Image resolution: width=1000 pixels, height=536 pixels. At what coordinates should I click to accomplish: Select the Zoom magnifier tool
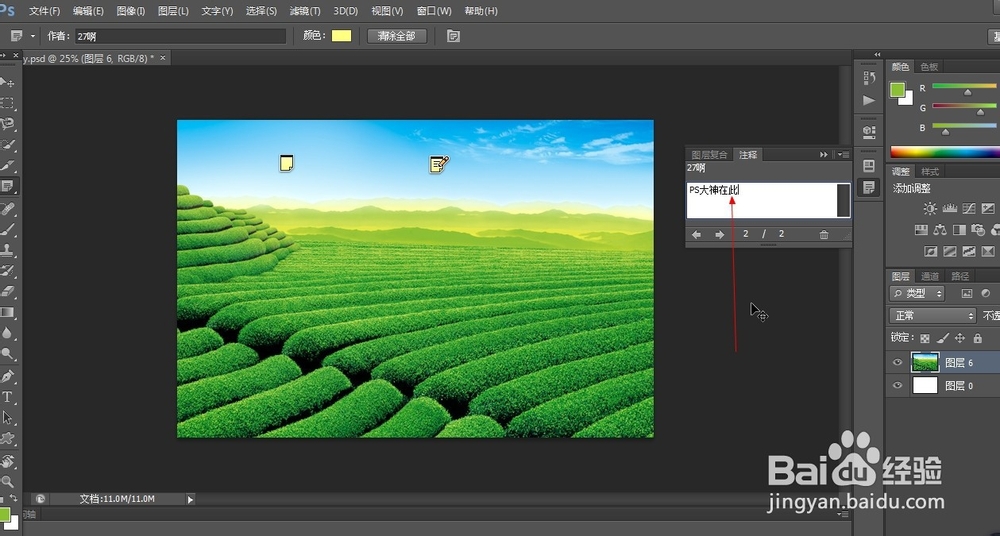click(x=7, y=481)
